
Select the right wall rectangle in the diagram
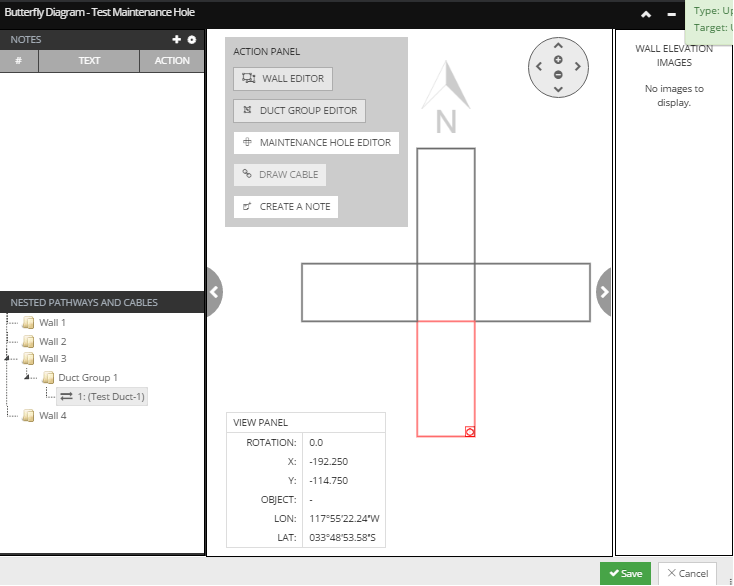tap(533, 293)
